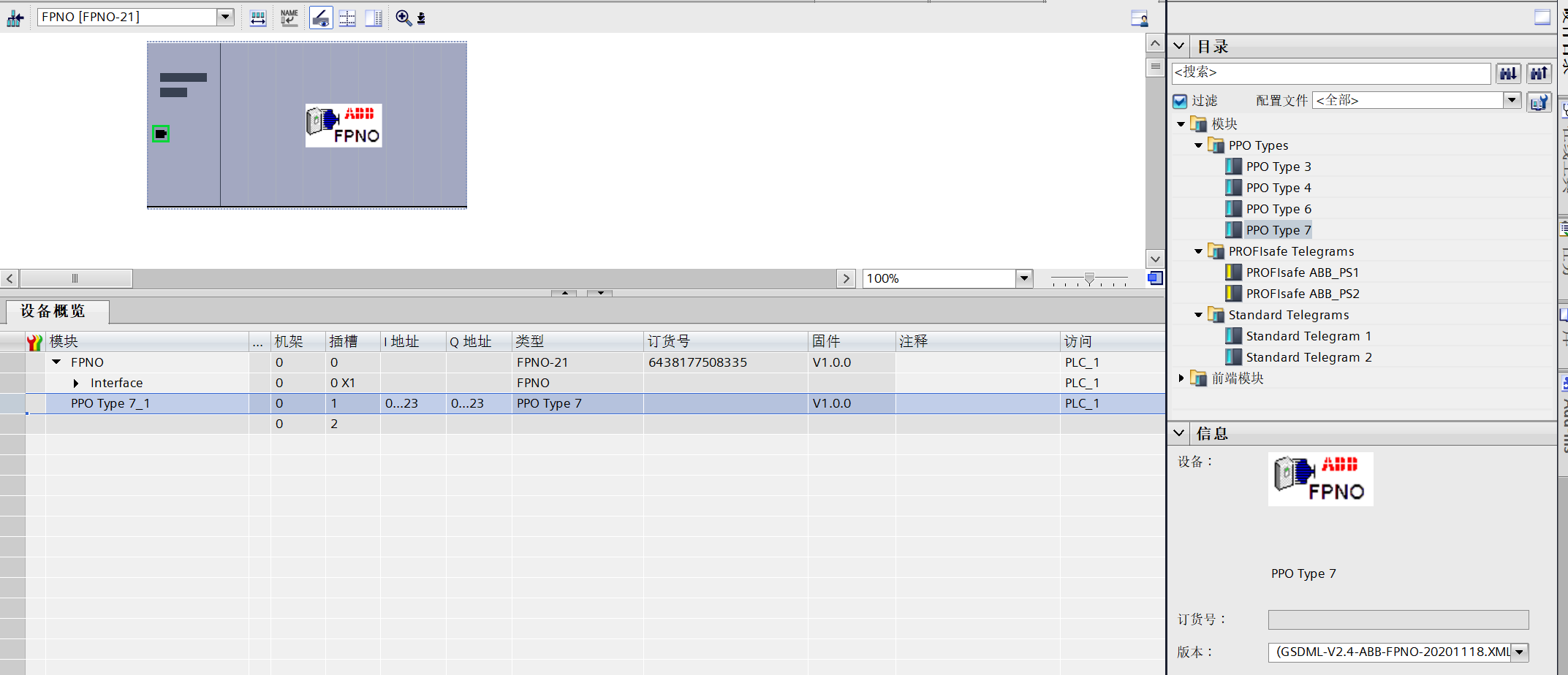1568x675 pixels.
Task: Click the small download arrow beside zoom tool
Action: (x=421, y=19)
